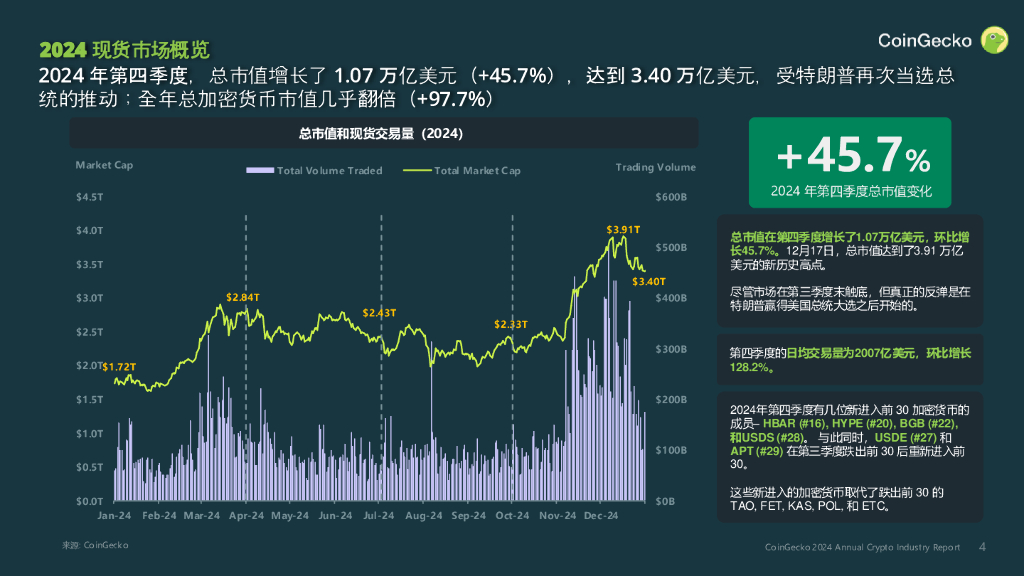Click the $100B trading volume axis tick
This screenshot has height=576, width=1024.
pos(671,450)
